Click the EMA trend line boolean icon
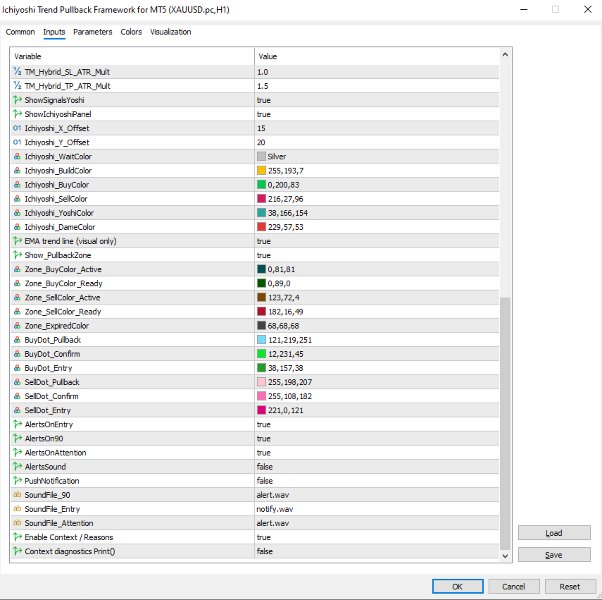Image resolution: width=602 pixels, height=600 pixels. point(17,241)
